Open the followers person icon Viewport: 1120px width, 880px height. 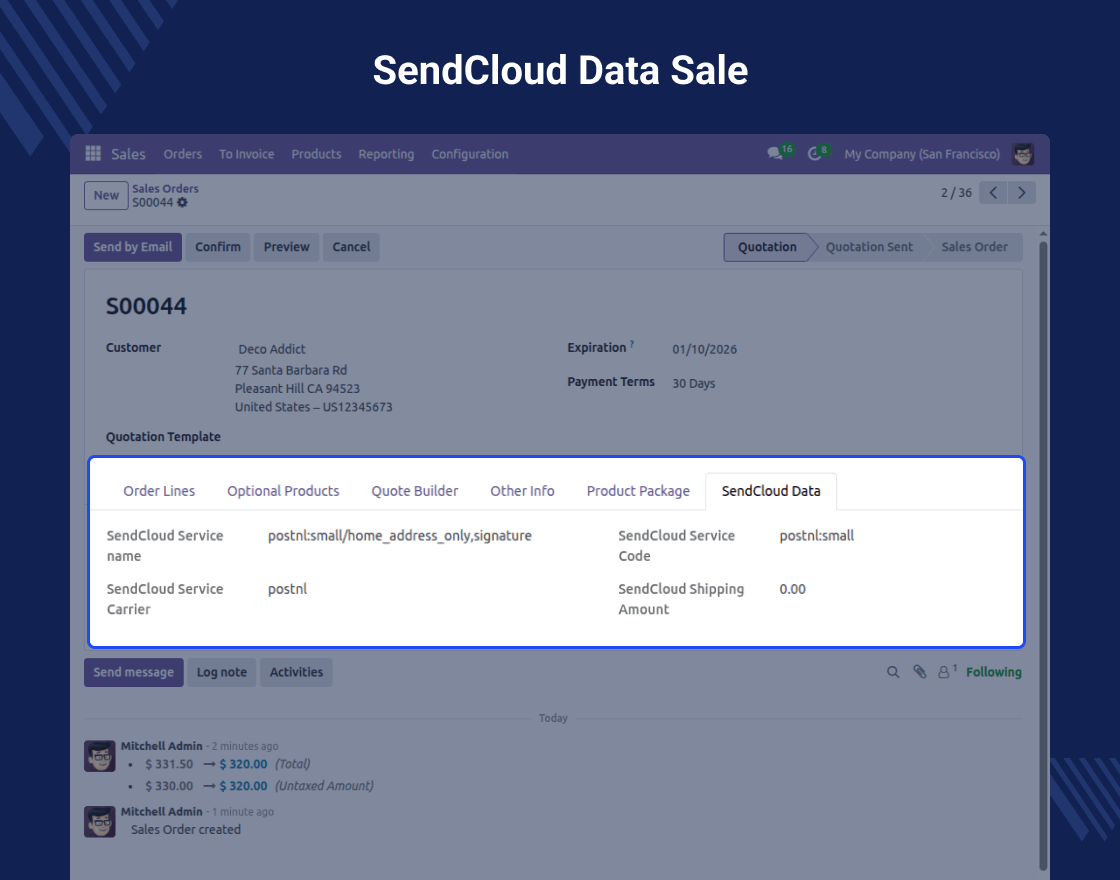944,673
